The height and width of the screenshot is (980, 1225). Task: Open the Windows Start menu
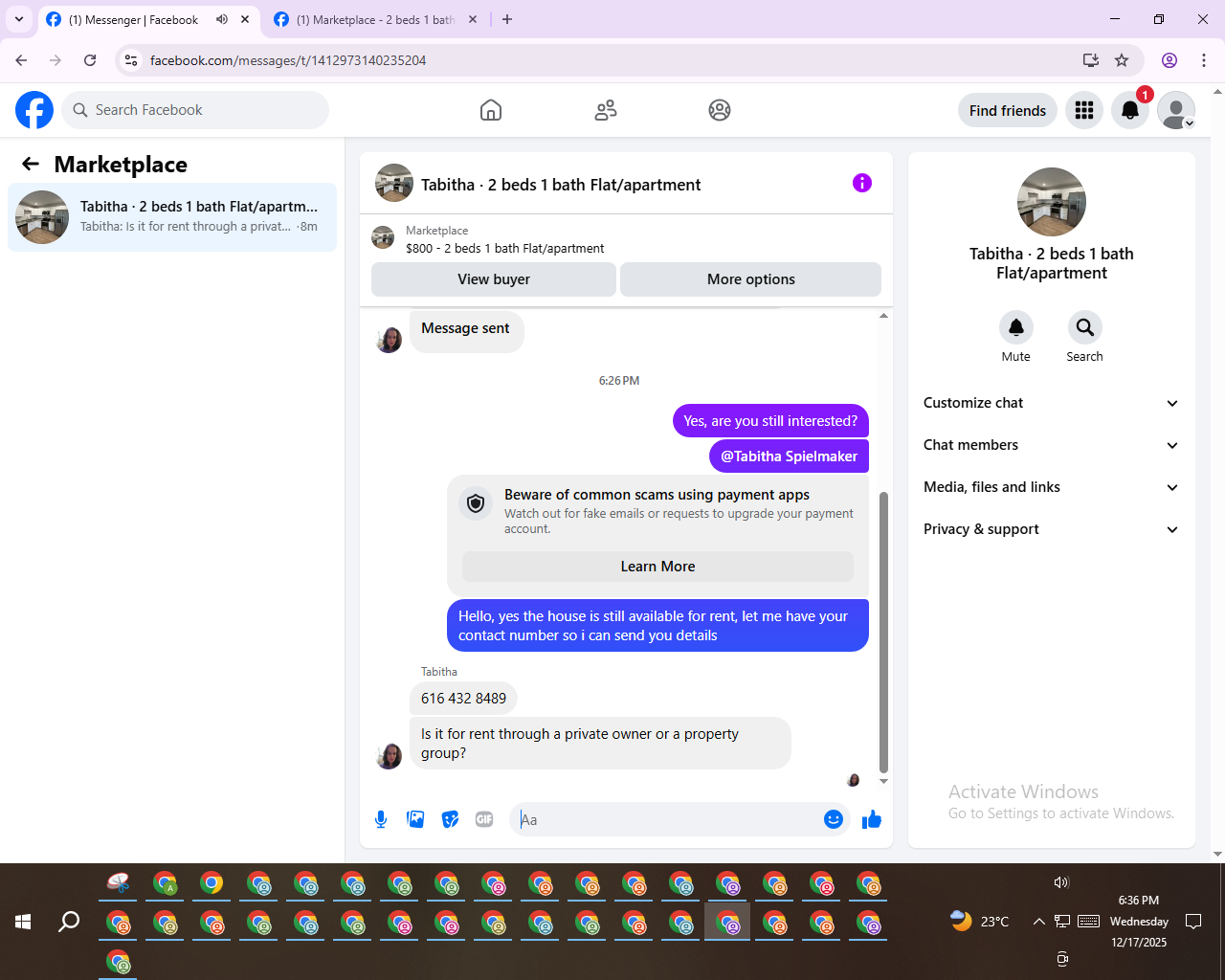[x=23, y=922]
